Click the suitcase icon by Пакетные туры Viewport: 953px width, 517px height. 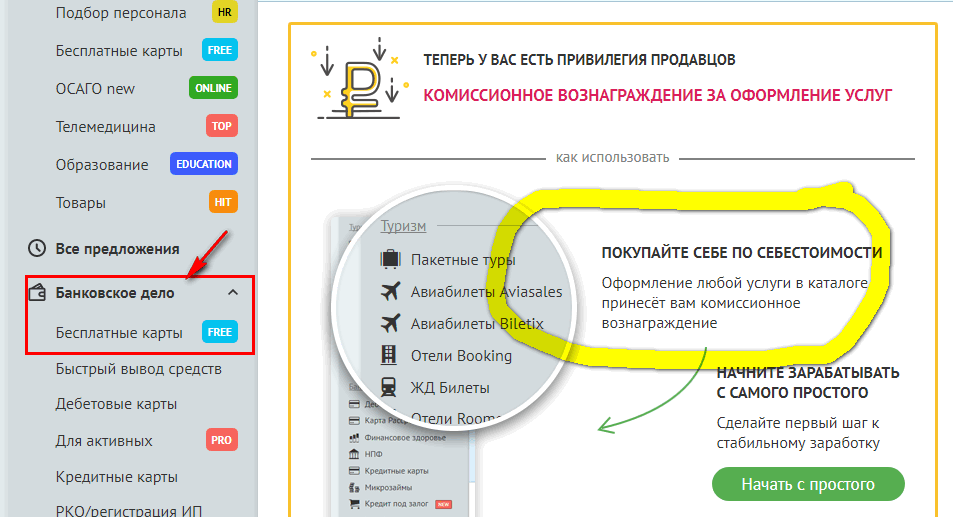390,259
